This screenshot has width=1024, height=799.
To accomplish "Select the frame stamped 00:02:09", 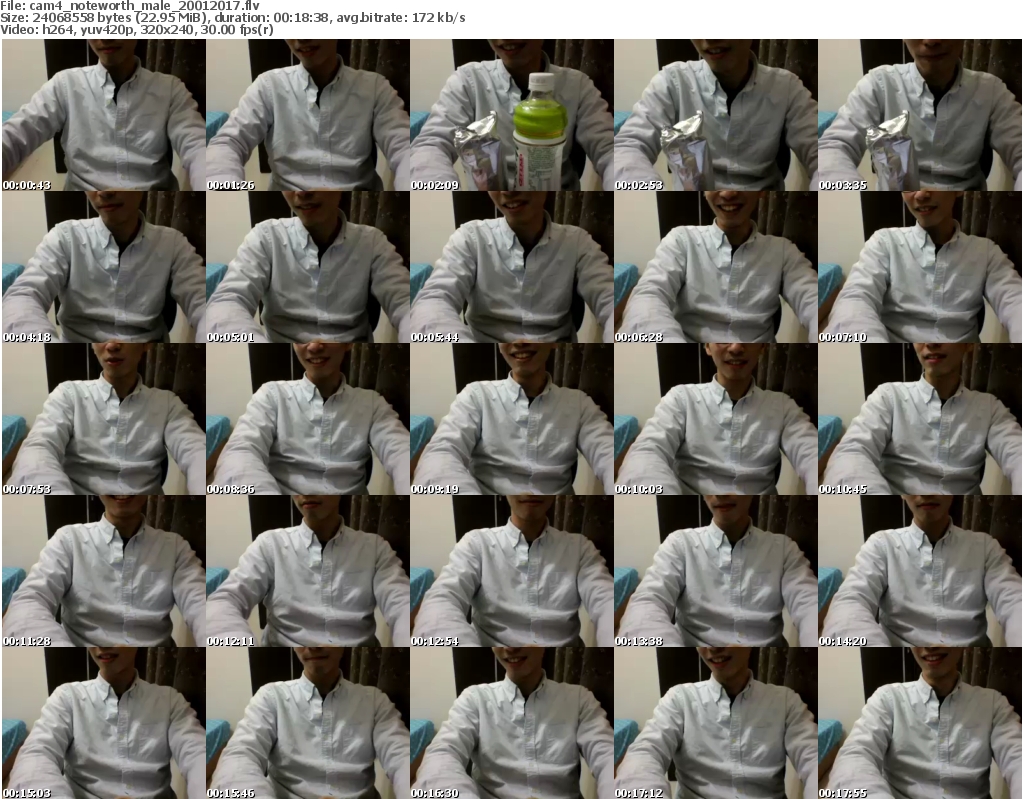I will [512, 115].
